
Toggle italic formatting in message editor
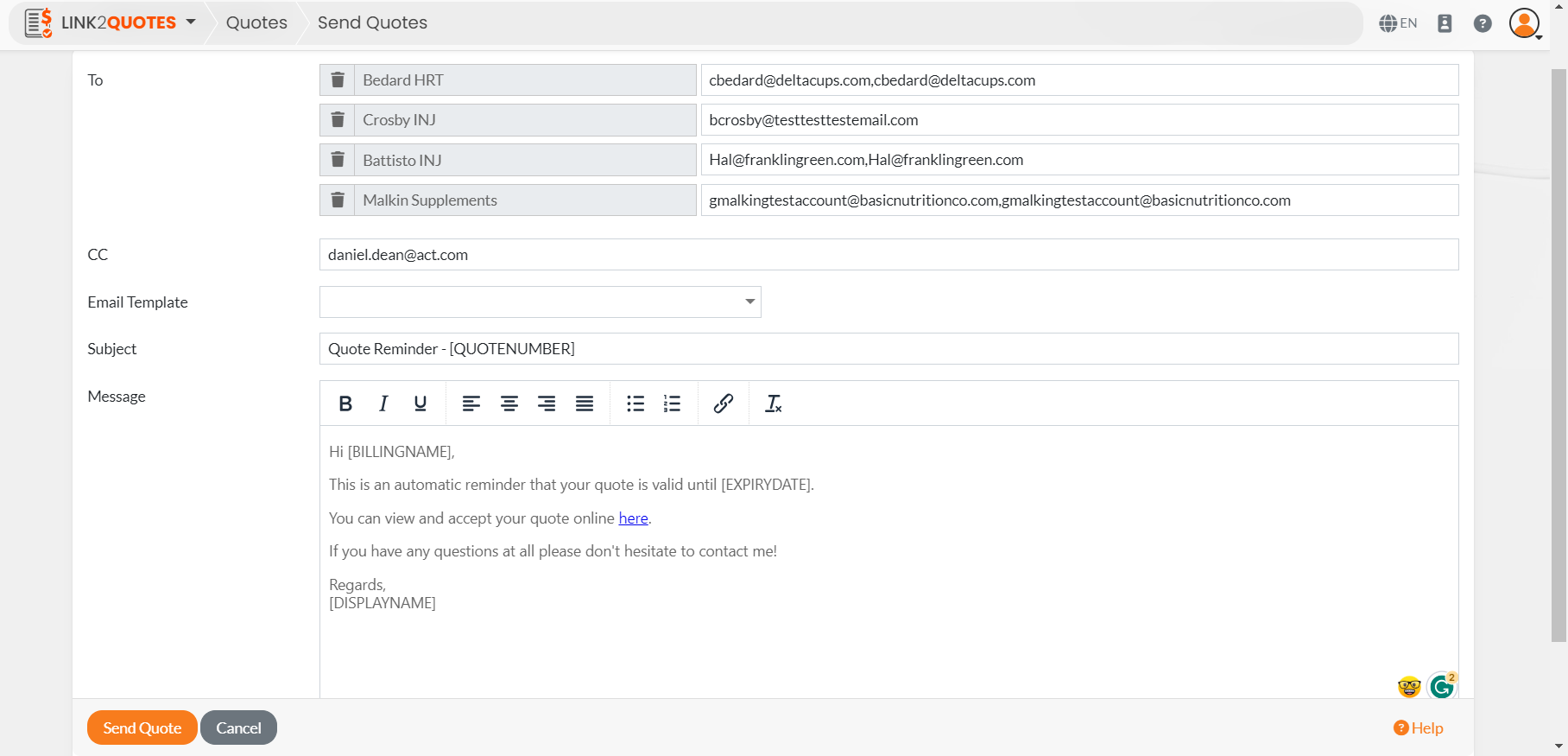tap(383, 403)
